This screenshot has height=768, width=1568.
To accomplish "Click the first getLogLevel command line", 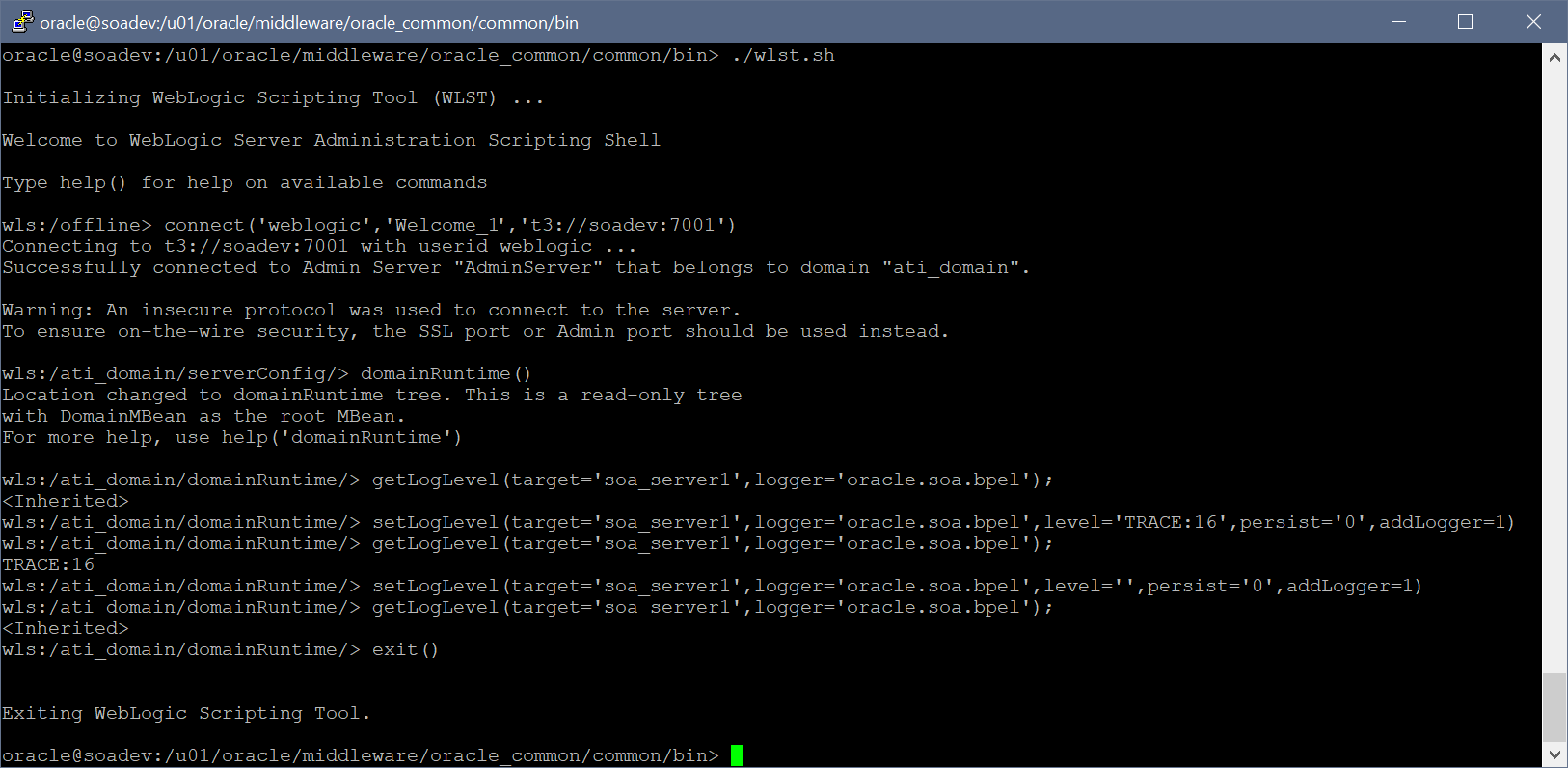I will [x=712, y=480].
